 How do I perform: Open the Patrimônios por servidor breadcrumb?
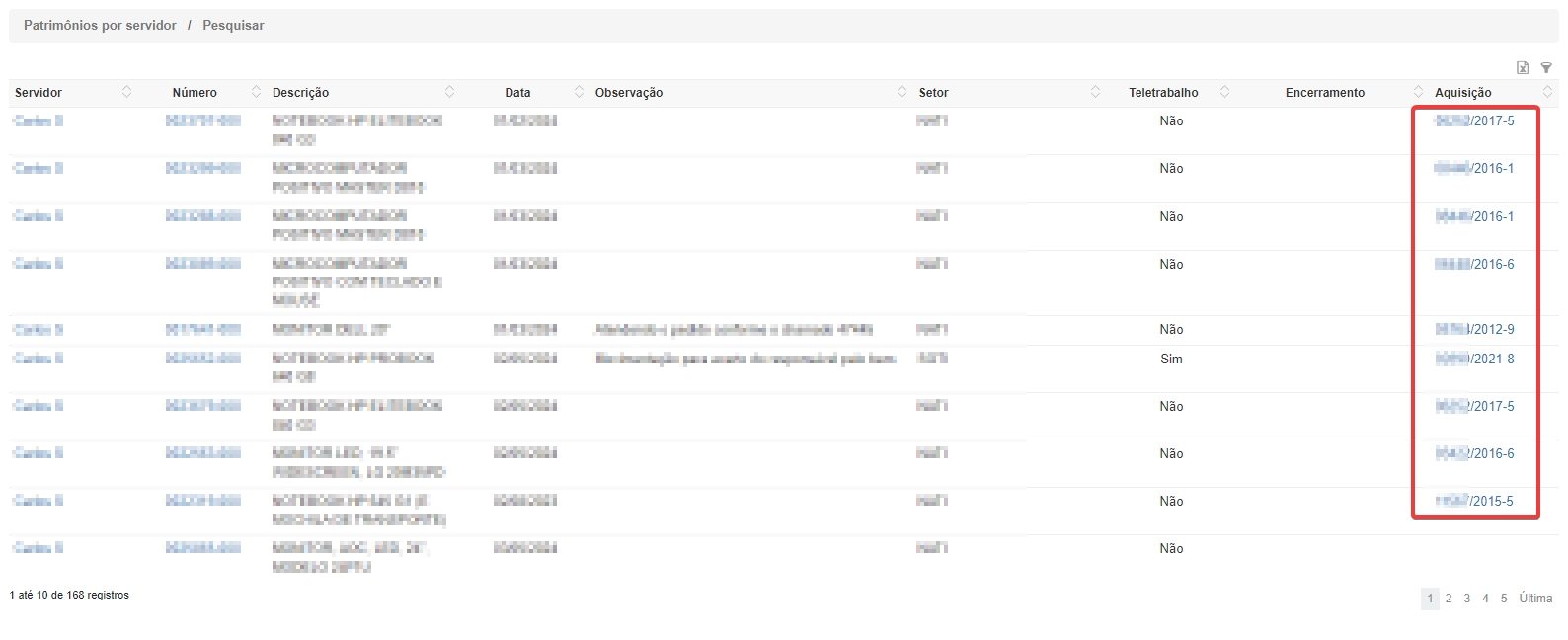(x=100, y=26)
